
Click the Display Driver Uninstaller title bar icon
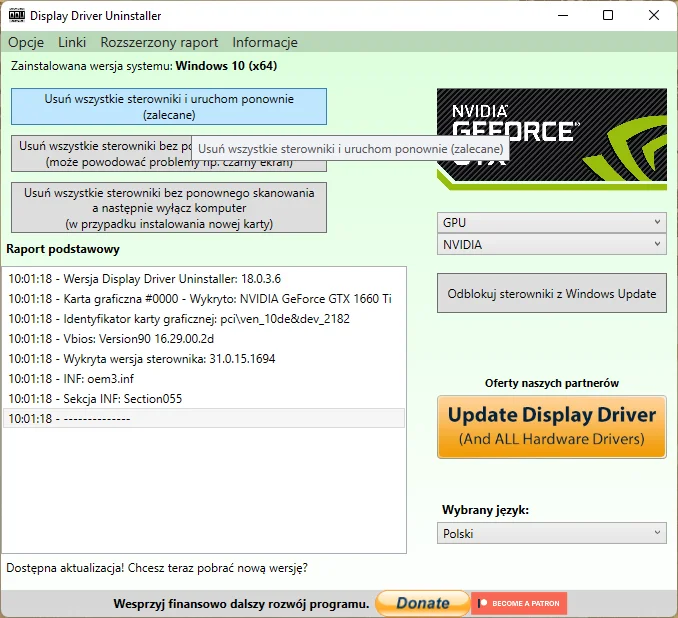16,16
